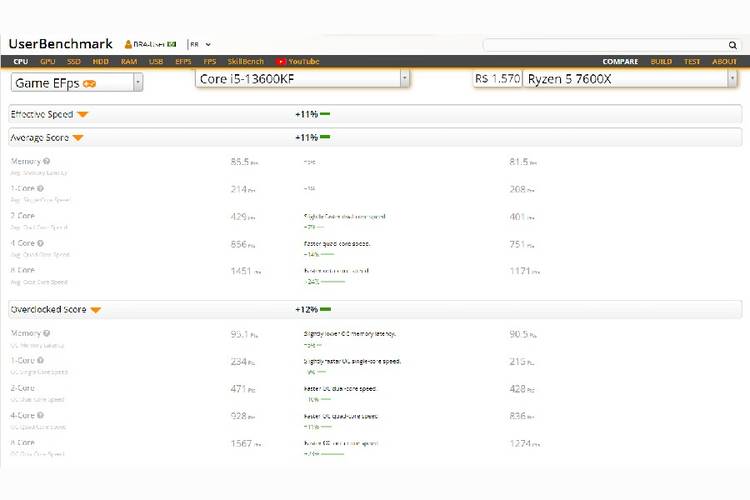
Task: Collapse the Effective Speed section arrow
Action: click(x=82, y=114)
